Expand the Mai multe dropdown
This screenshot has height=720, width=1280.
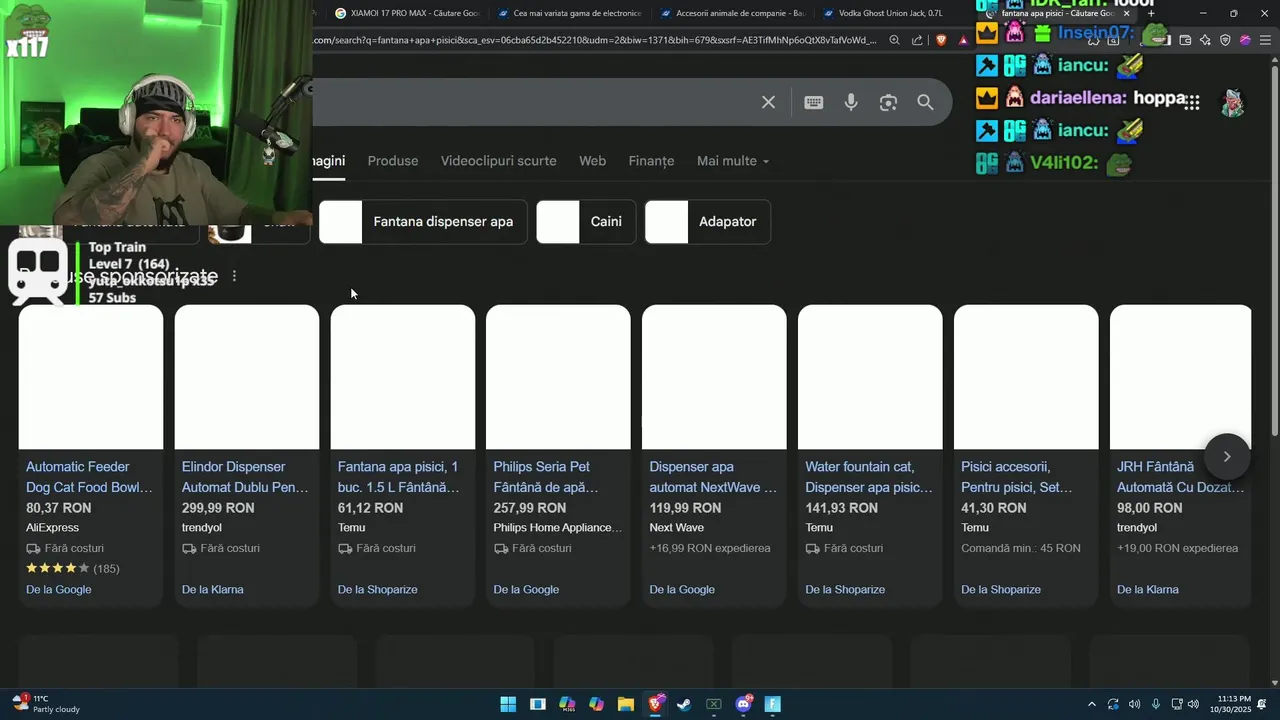733,161
